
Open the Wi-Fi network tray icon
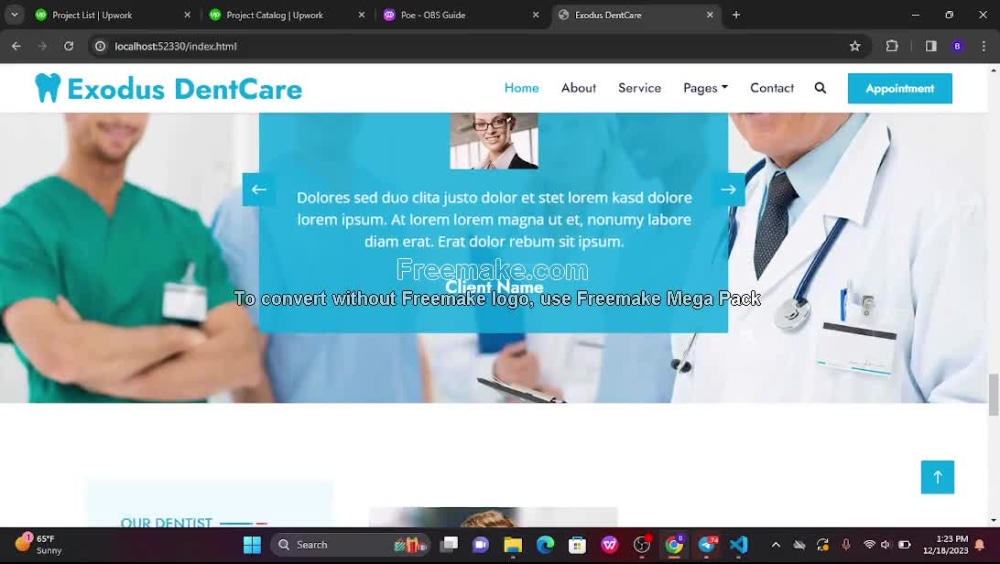[x=869, y=545]
